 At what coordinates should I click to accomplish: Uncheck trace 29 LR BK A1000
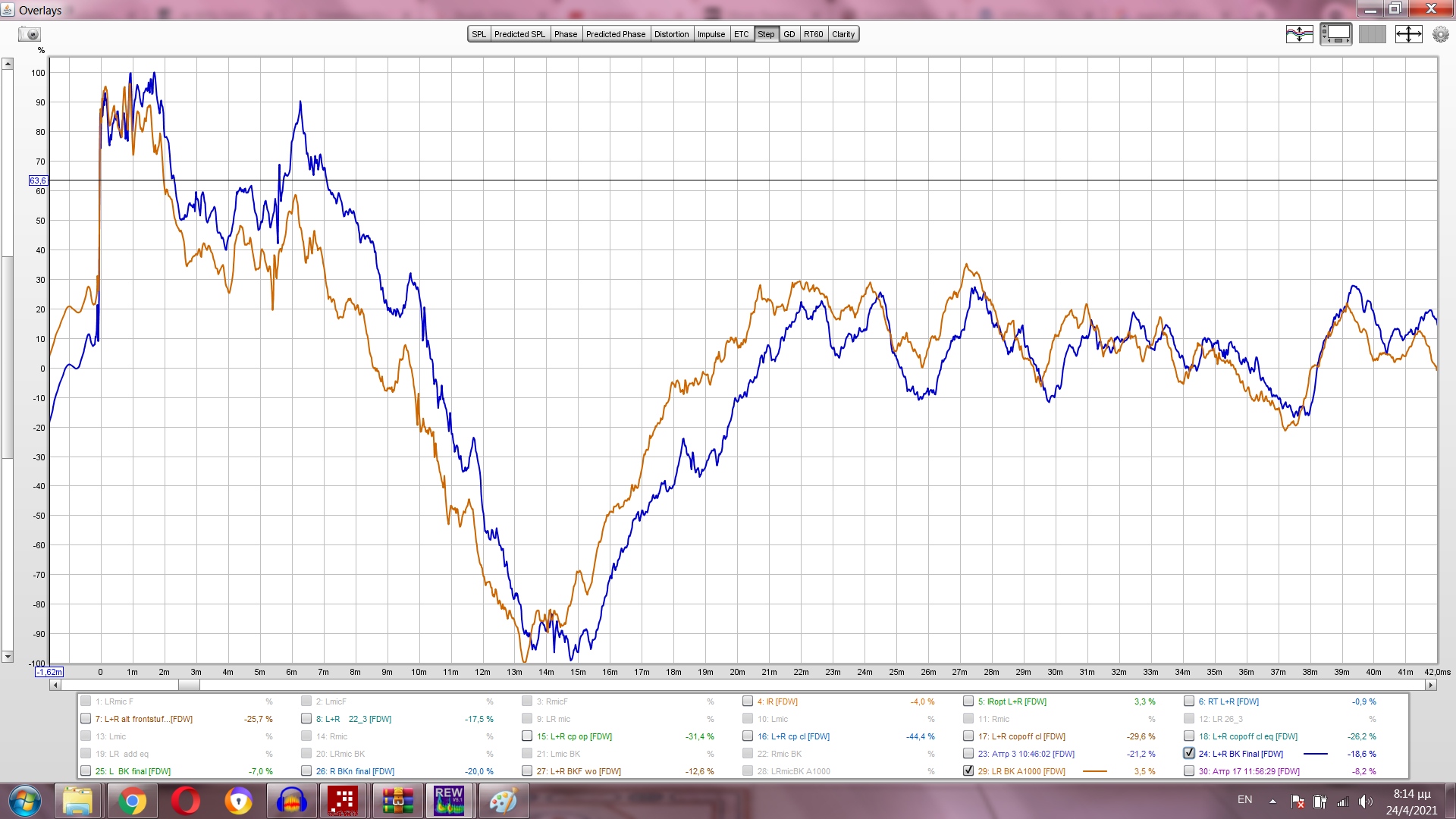coord(968,770)
